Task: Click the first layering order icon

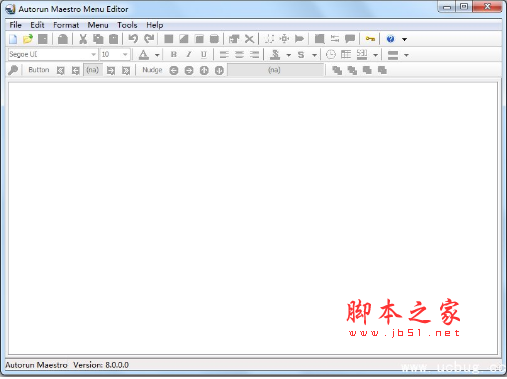Action: point(337,70)
